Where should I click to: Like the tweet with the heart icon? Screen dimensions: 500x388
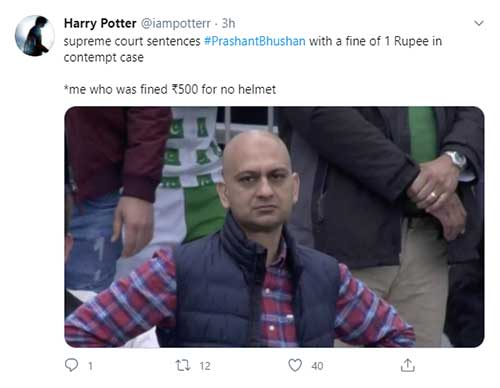tap(295, 365)
